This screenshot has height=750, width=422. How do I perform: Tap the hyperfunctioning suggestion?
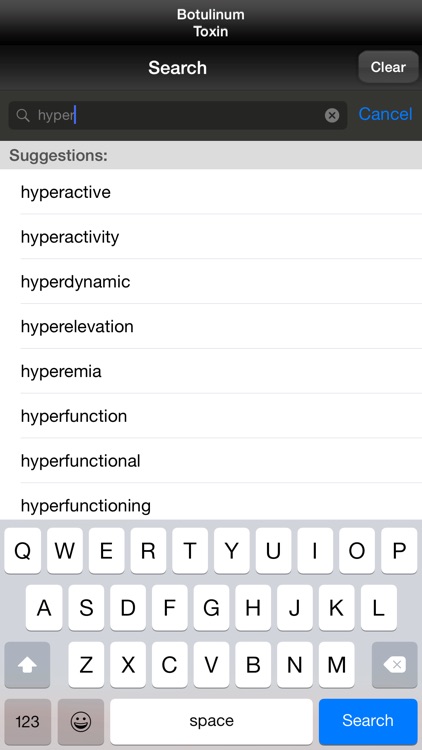click(x=211, y=501)
